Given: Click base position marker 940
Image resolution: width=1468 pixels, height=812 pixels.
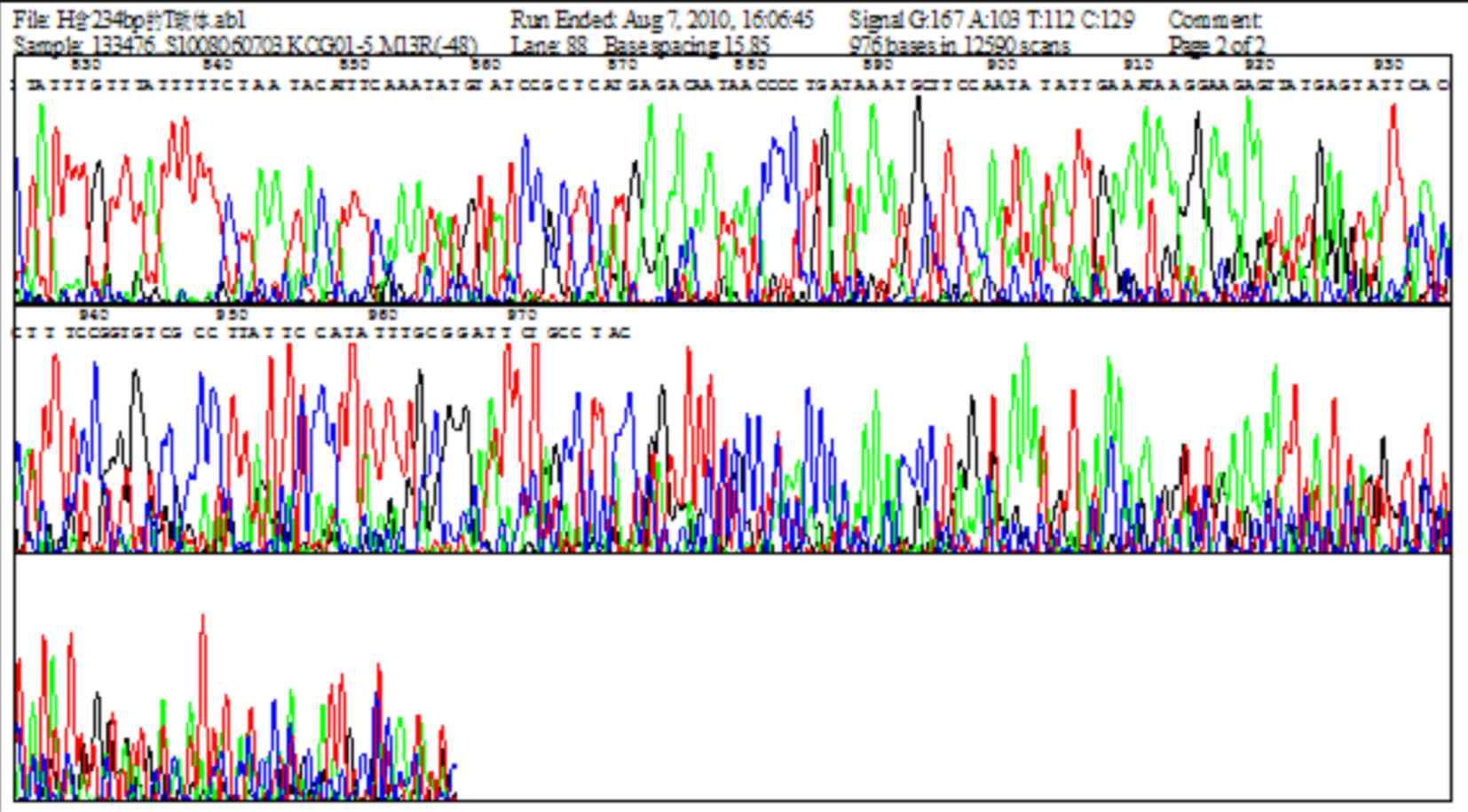Looking at the screenshot, I should tap(94, 315).
